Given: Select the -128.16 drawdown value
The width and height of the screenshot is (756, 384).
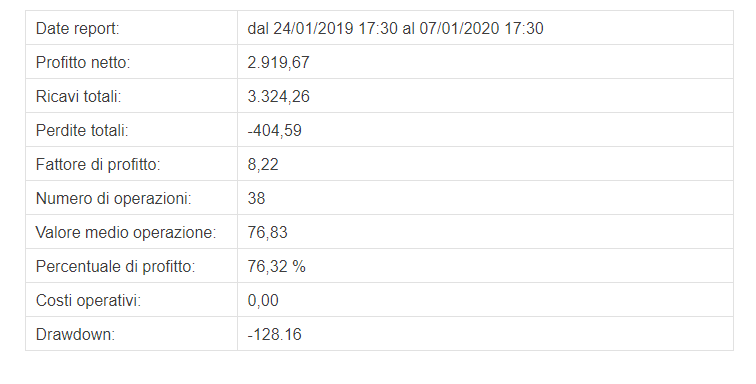Looking at the screenshot, I should point(274,334).
